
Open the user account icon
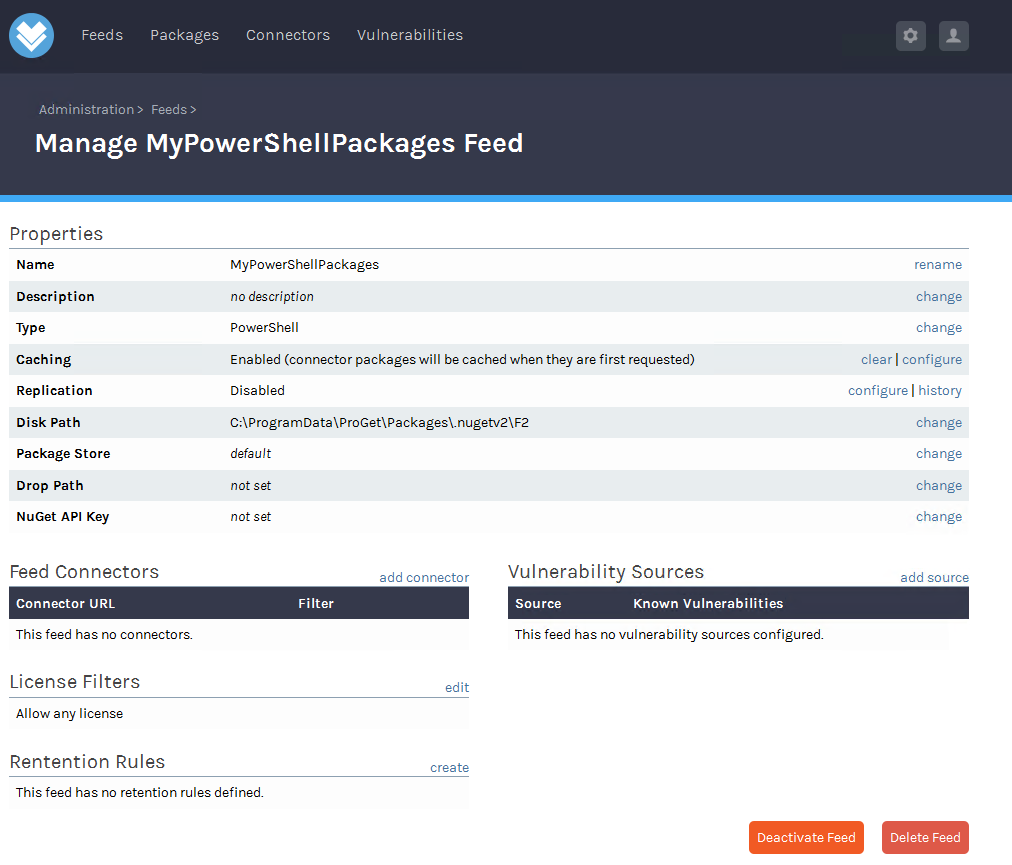click(x=953, y=36)
